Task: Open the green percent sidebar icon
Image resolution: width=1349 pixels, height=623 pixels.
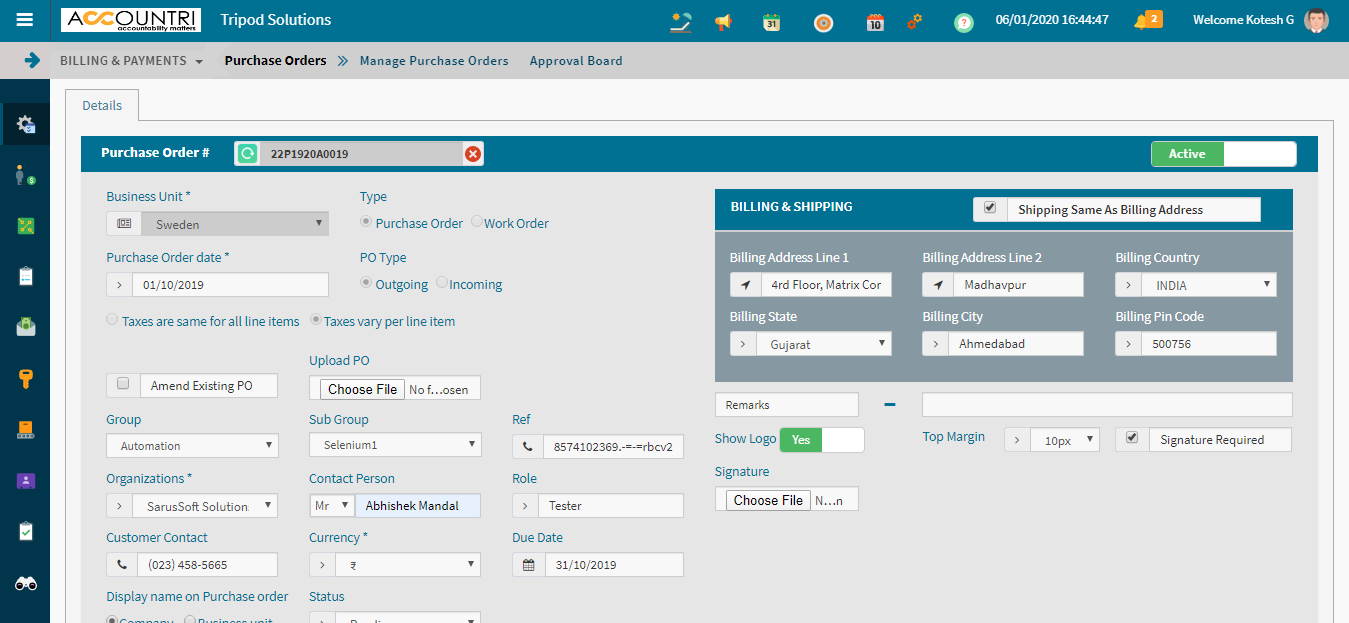Action: coord(26,226)
